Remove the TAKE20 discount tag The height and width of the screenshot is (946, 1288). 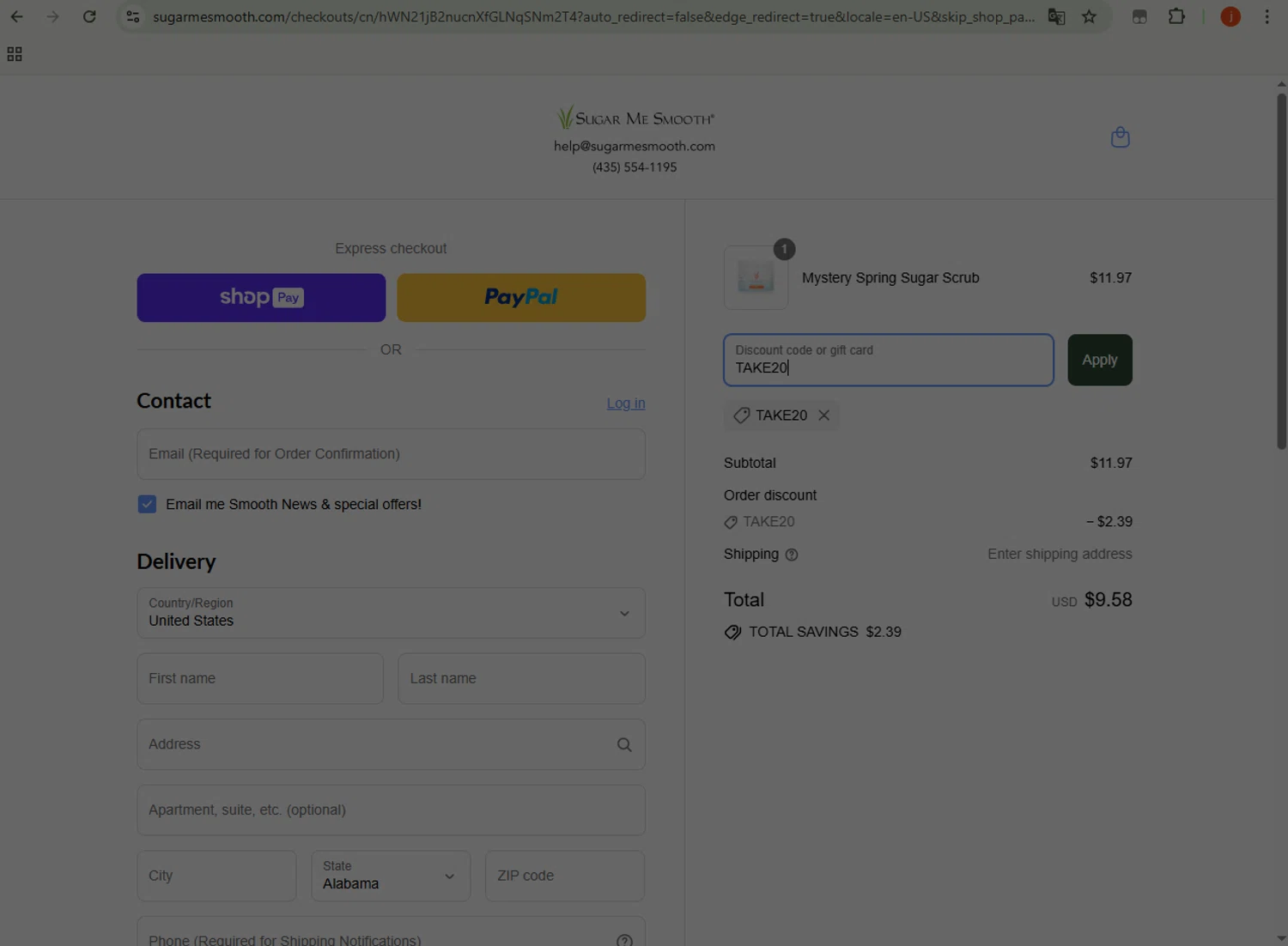823,415
